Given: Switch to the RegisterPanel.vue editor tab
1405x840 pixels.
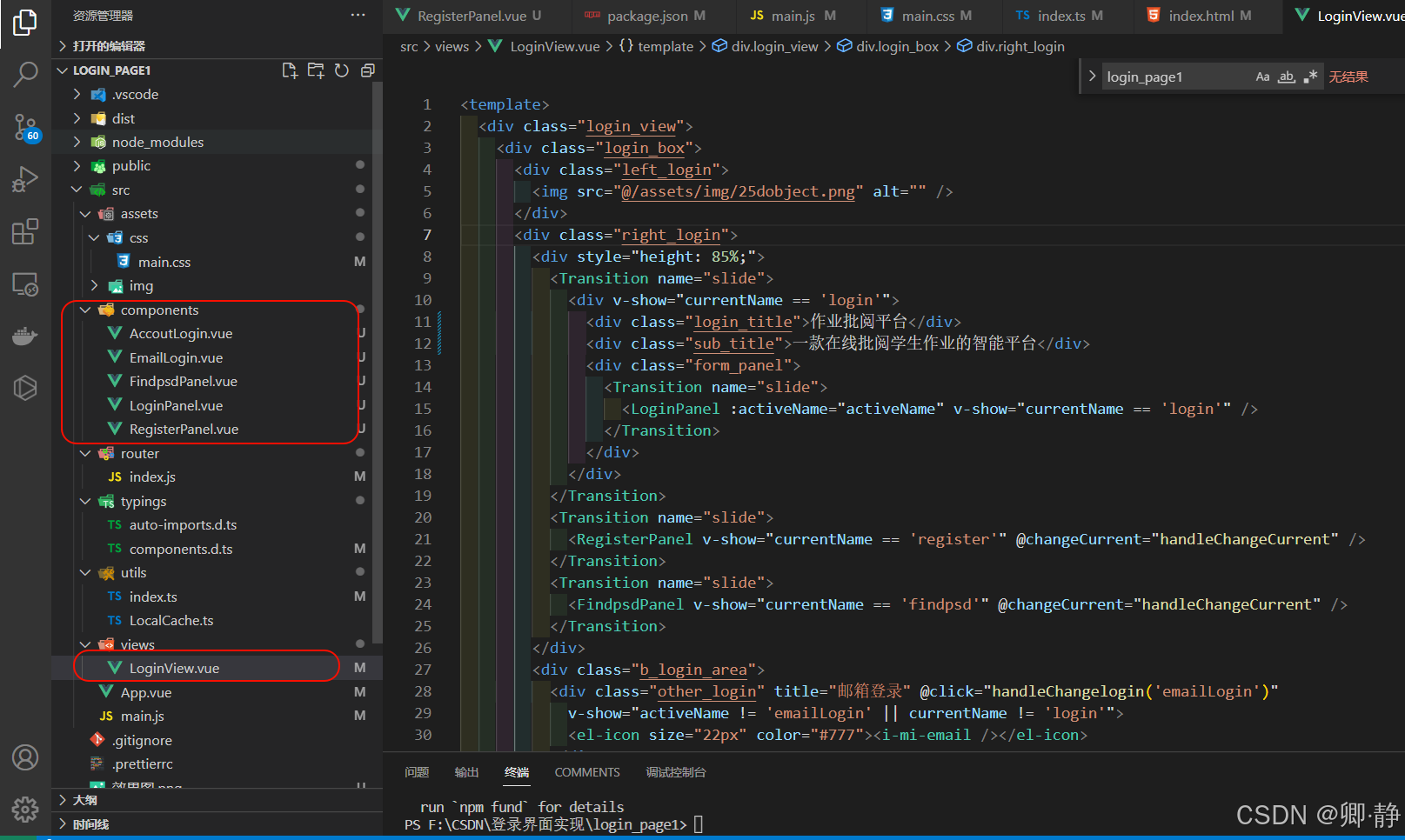Looking at the screenshot, I should [478, 16].
